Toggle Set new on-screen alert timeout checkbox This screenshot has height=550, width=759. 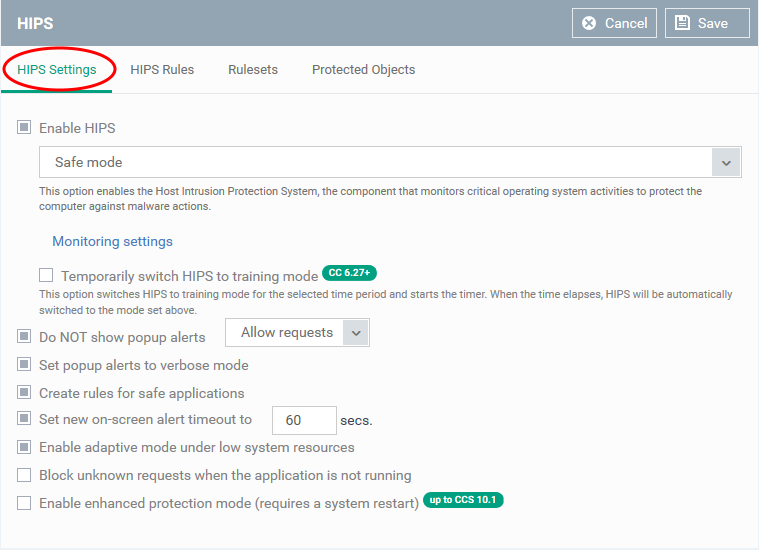point(24,418)
